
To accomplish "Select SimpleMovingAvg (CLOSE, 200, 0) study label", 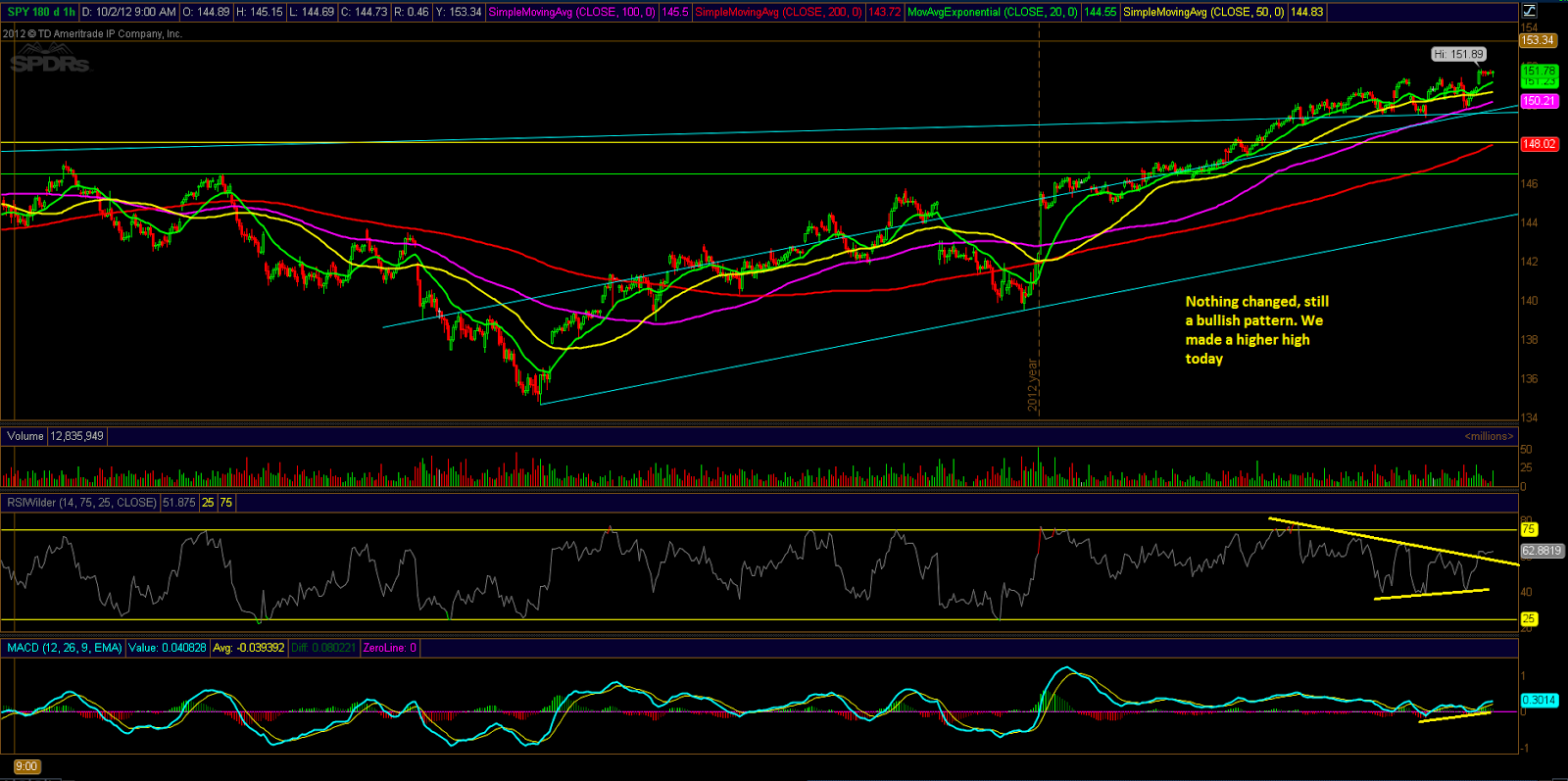I will tap(779, 12).
